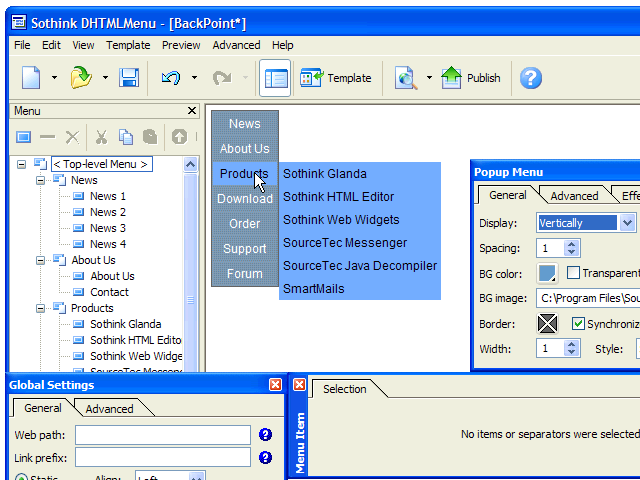This screenshot has width=640, height=480.
Task: Paste the menu item
Action: (x=150, y=137)
